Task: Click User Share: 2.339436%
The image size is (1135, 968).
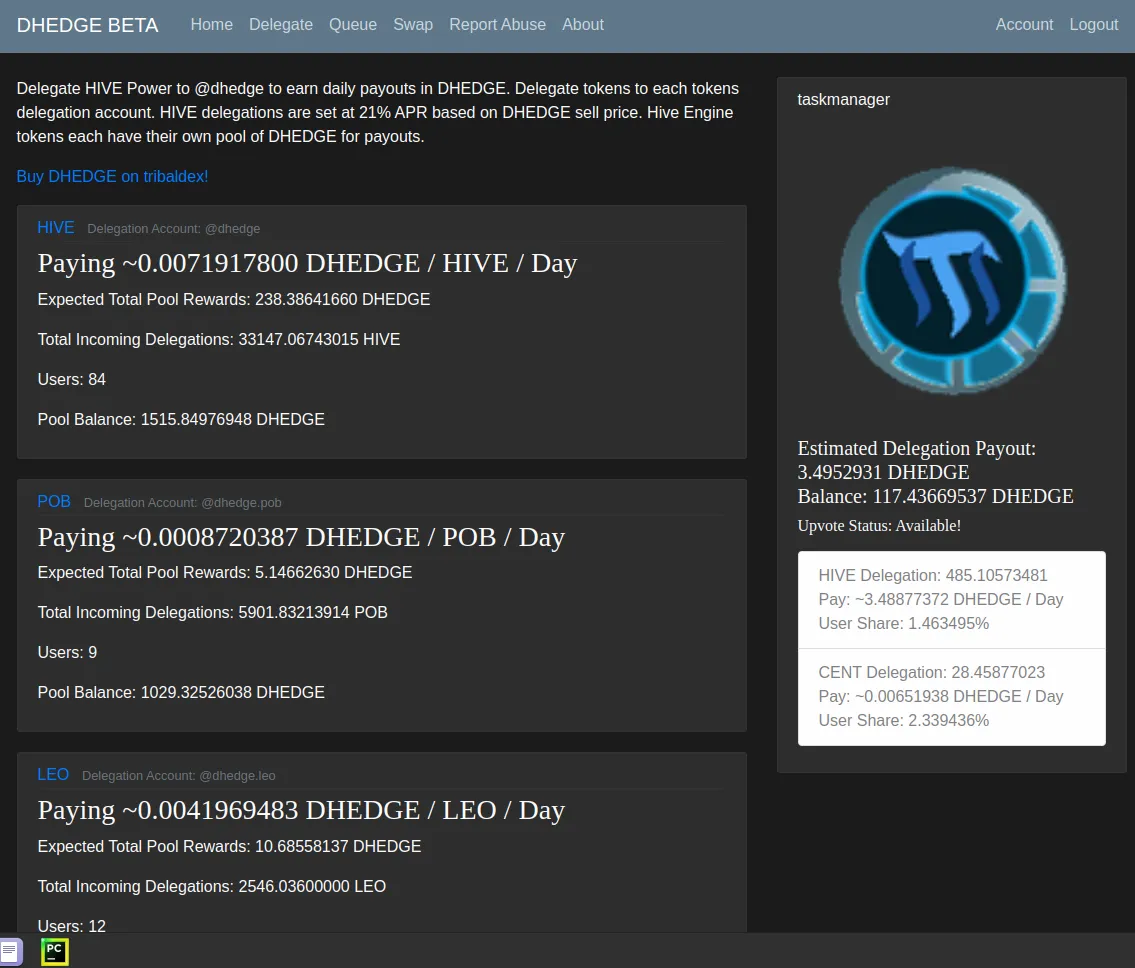Action: 904,720
